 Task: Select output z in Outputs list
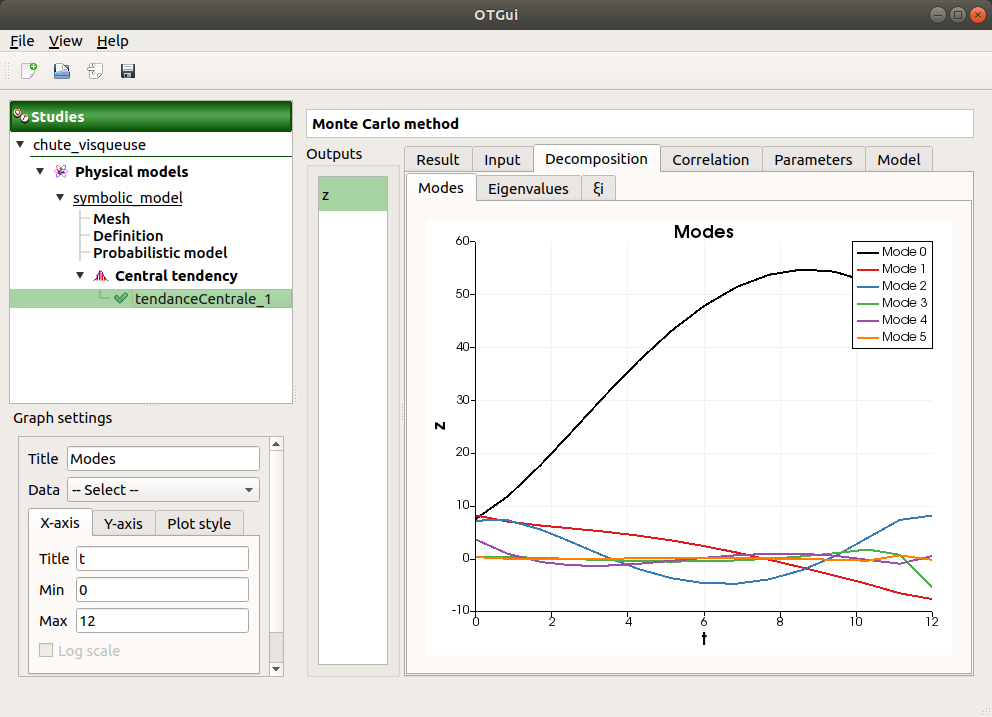click(x=352, y=195)
